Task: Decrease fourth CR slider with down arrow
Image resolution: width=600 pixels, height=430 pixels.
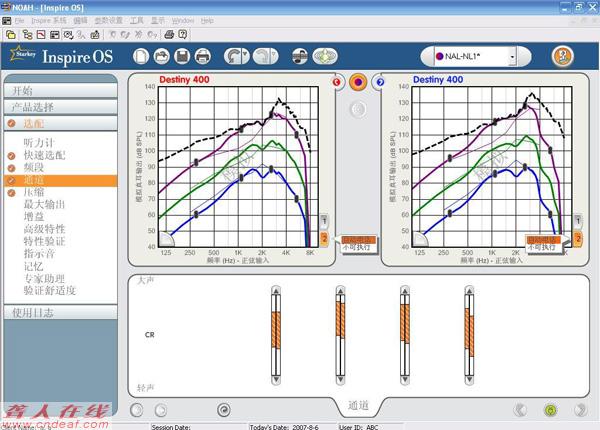Action: 469,380
